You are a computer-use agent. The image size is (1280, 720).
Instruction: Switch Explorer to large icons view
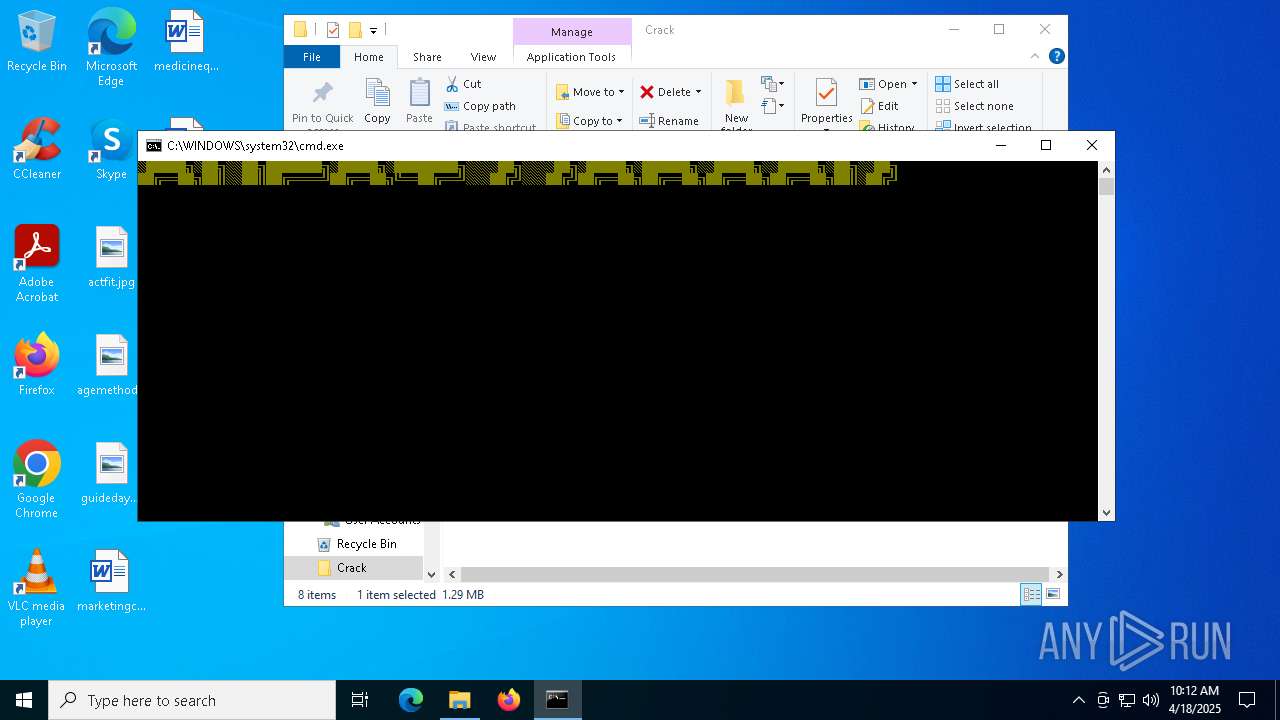point(1053,594)
